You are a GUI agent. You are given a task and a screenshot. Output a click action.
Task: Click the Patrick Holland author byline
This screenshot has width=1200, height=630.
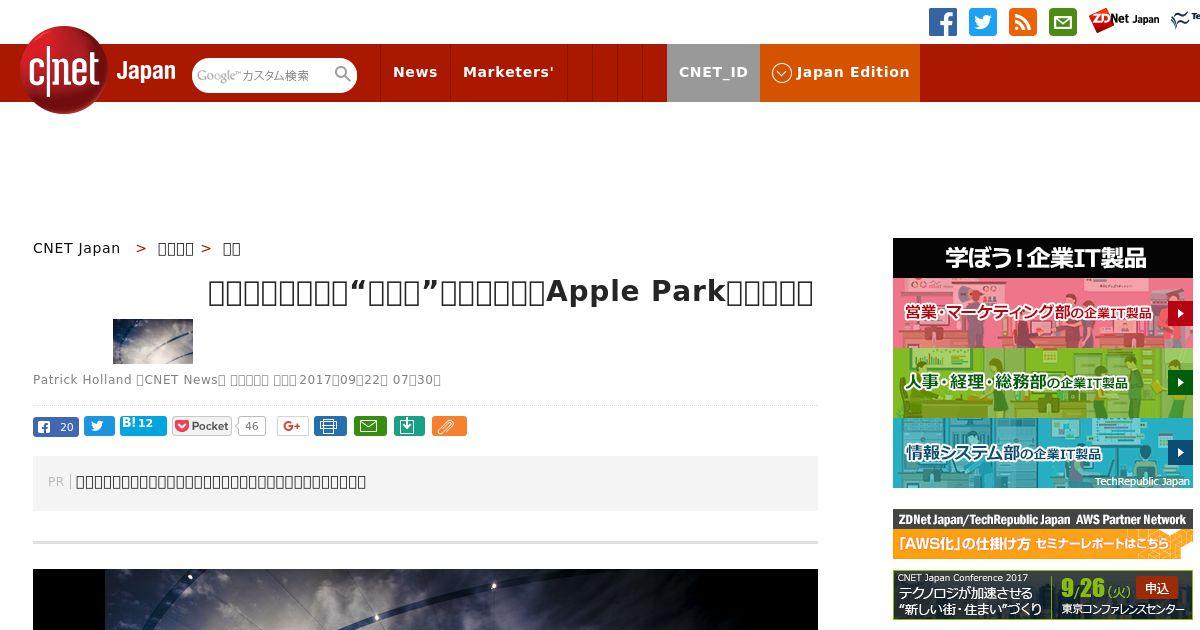coord(82,380)
